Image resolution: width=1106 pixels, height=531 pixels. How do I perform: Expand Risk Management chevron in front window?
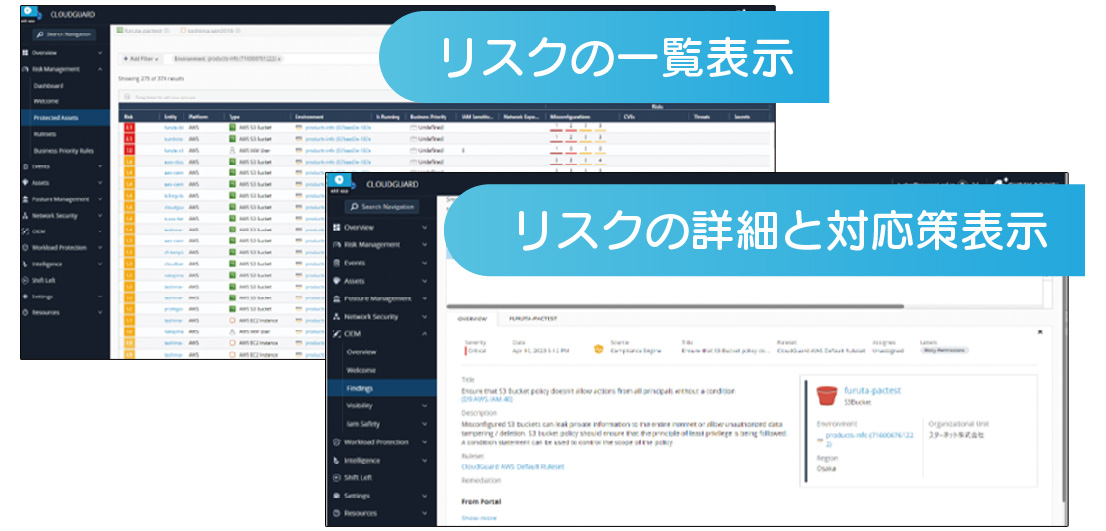tap(424, 245)
